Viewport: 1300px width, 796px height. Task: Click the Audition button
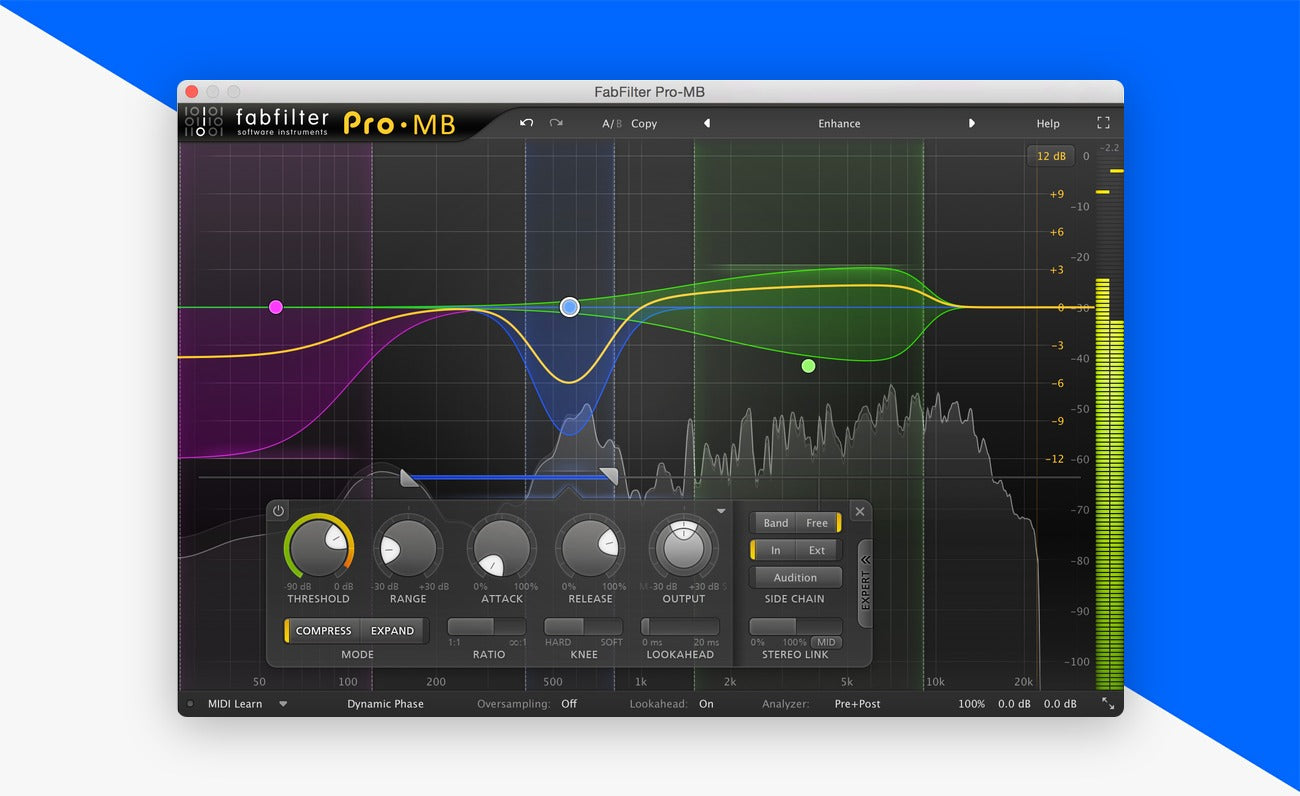tap(795, 577)
